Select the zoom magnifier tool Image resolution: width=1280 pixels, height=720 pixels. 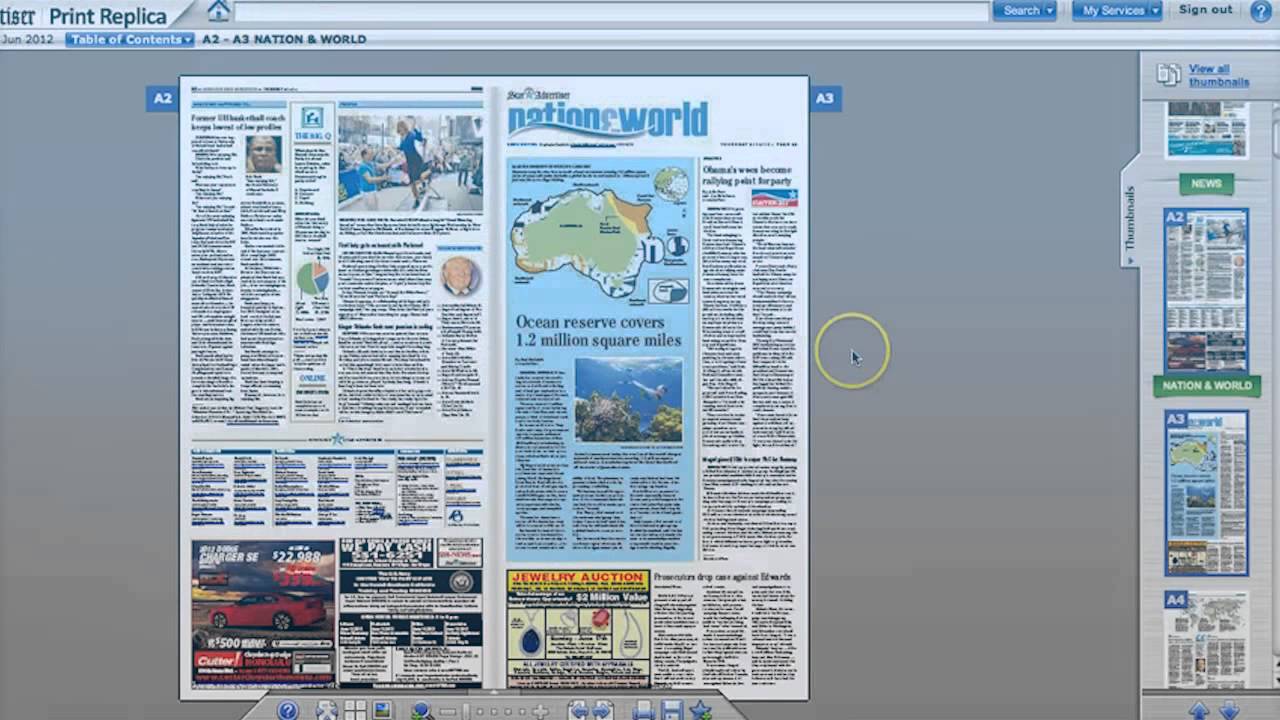421,710
